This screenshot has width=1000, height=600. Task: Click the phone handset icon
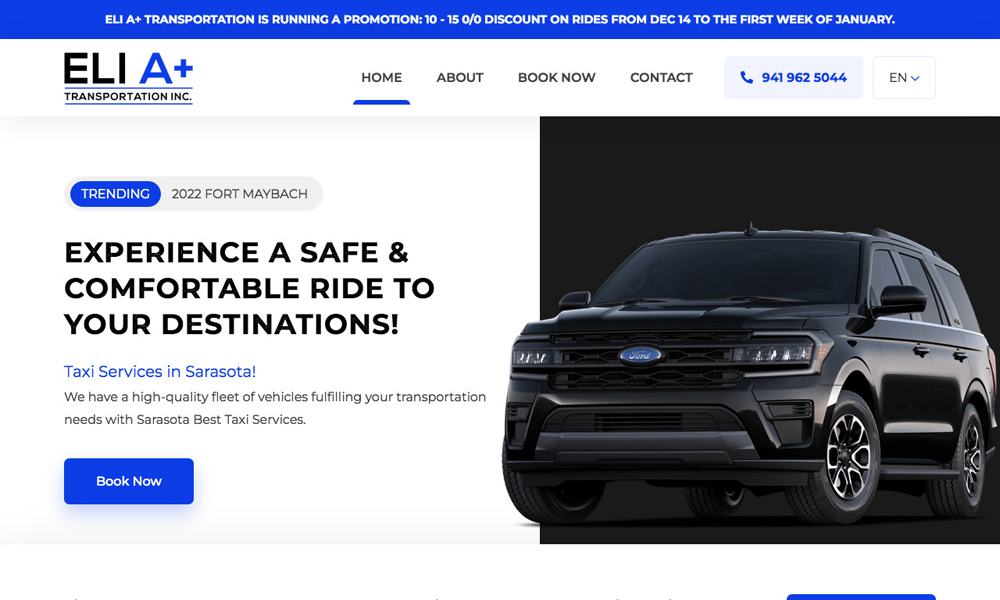(746, 77)
